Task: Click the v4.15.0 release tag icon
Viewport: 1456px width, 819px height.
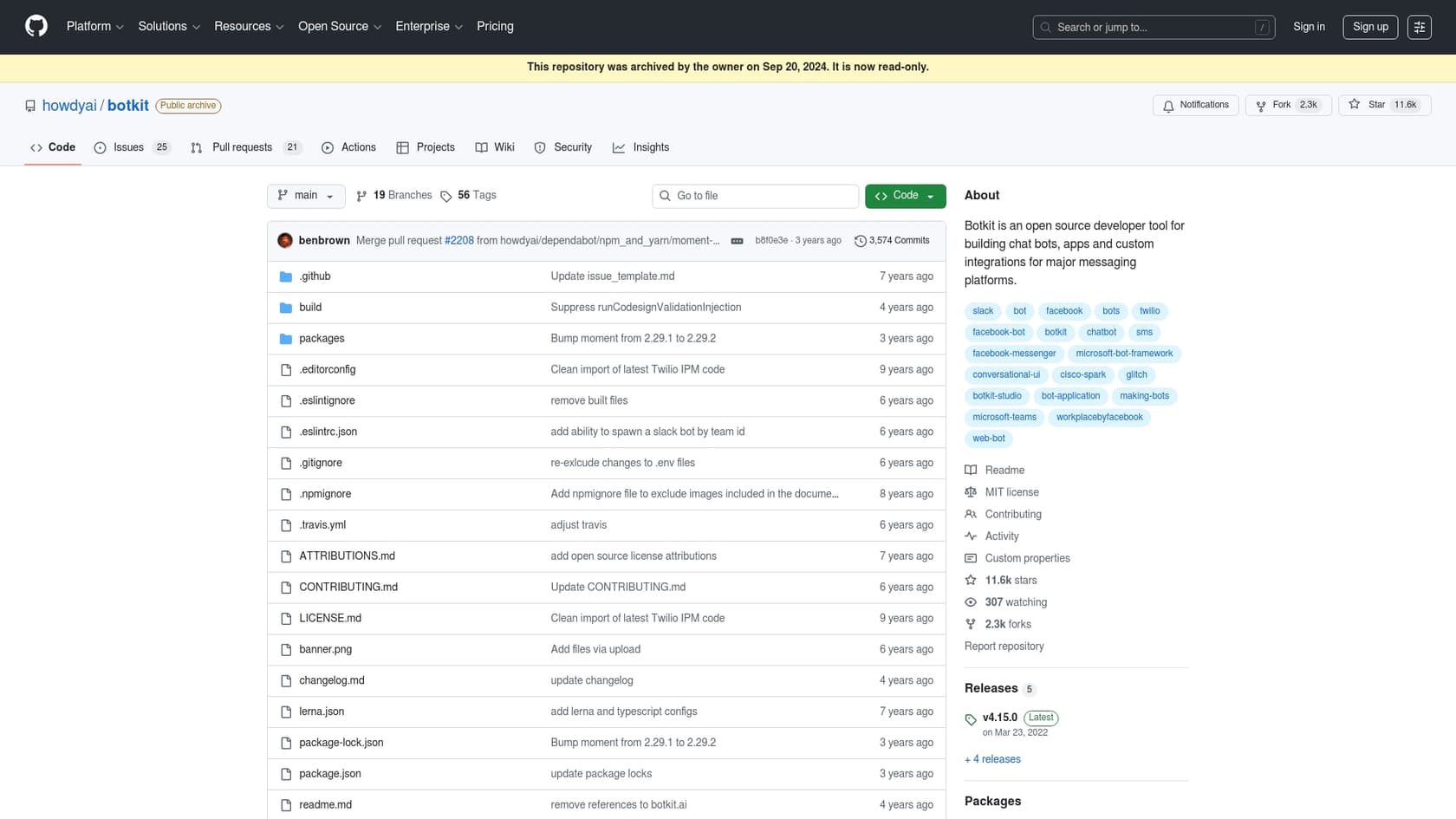Action: [x=971, y=719]
